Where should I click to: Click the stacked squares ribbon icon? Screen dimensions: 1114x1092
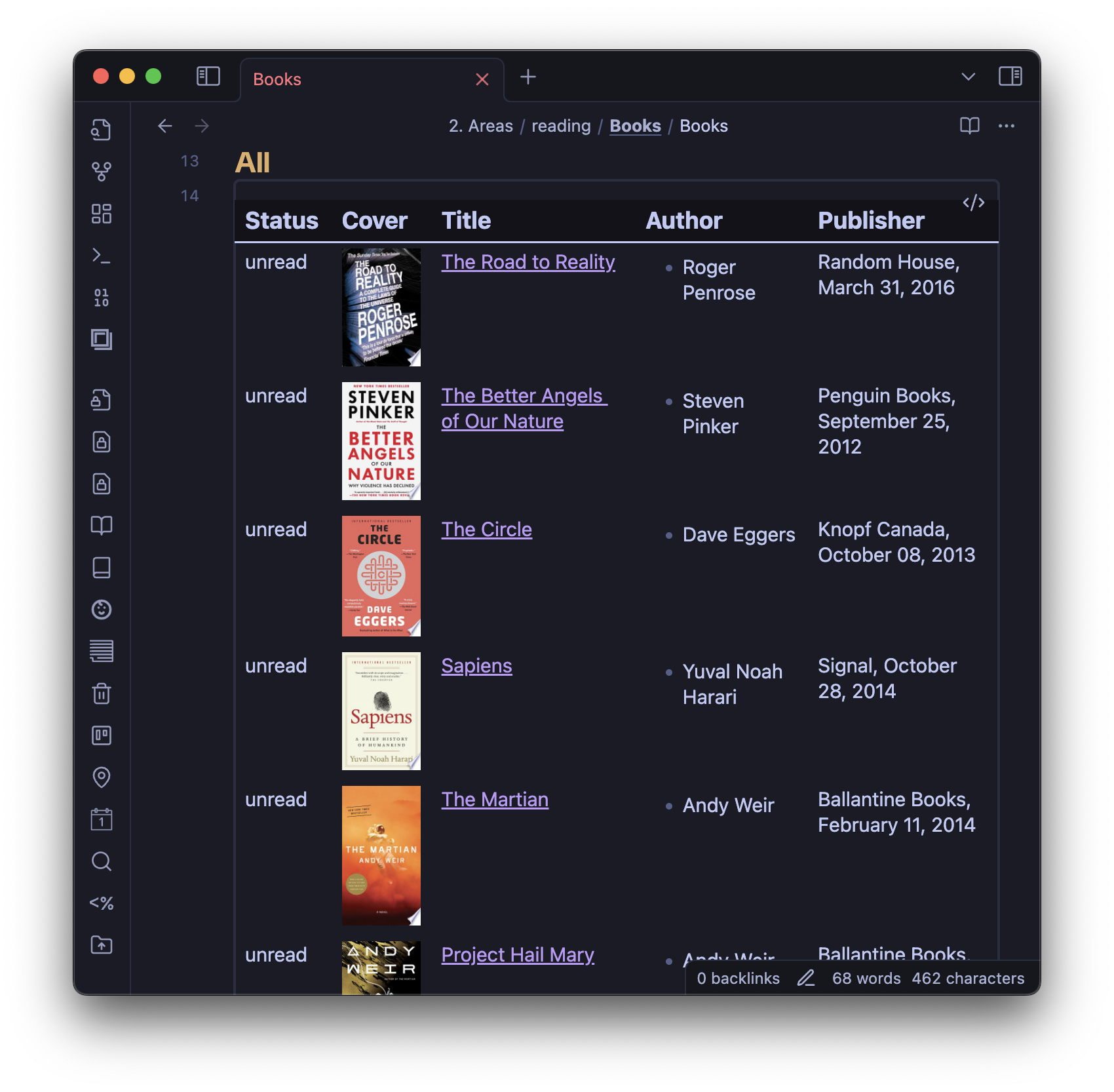click(101, 340)
